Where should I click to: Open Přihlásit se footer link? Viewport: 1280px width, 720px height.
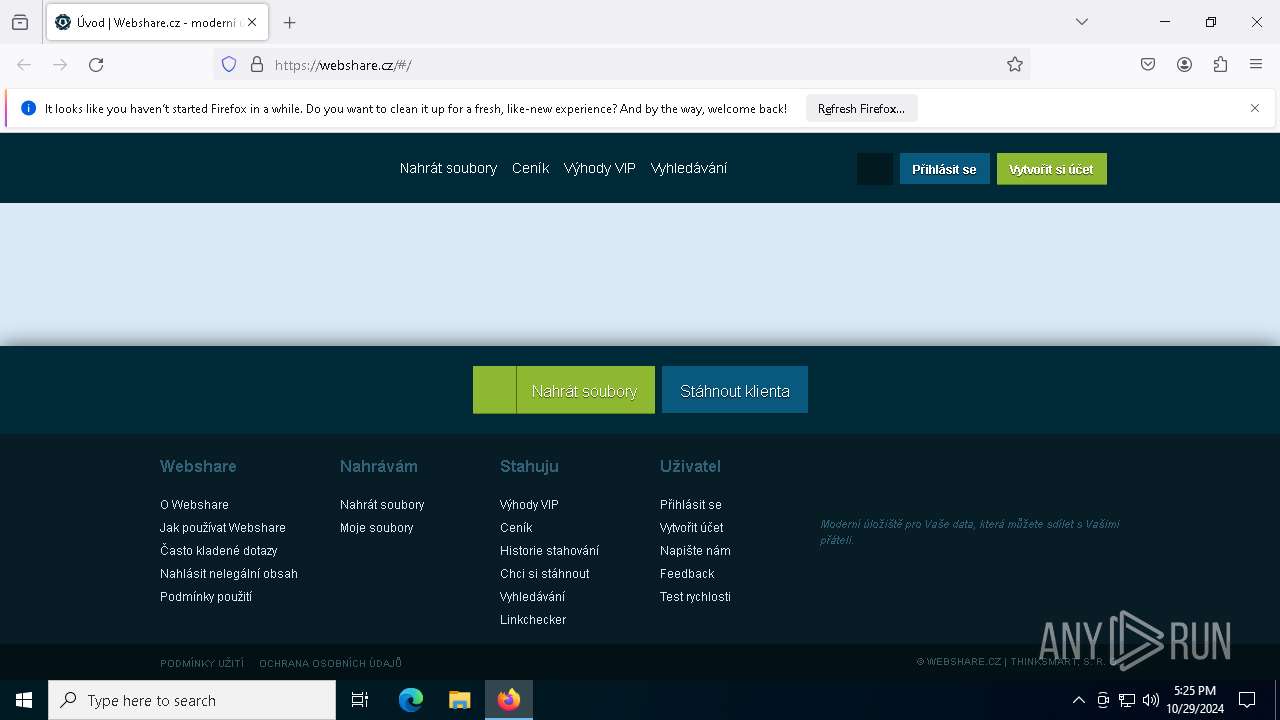pyautogui.click(x=691, y=505)
